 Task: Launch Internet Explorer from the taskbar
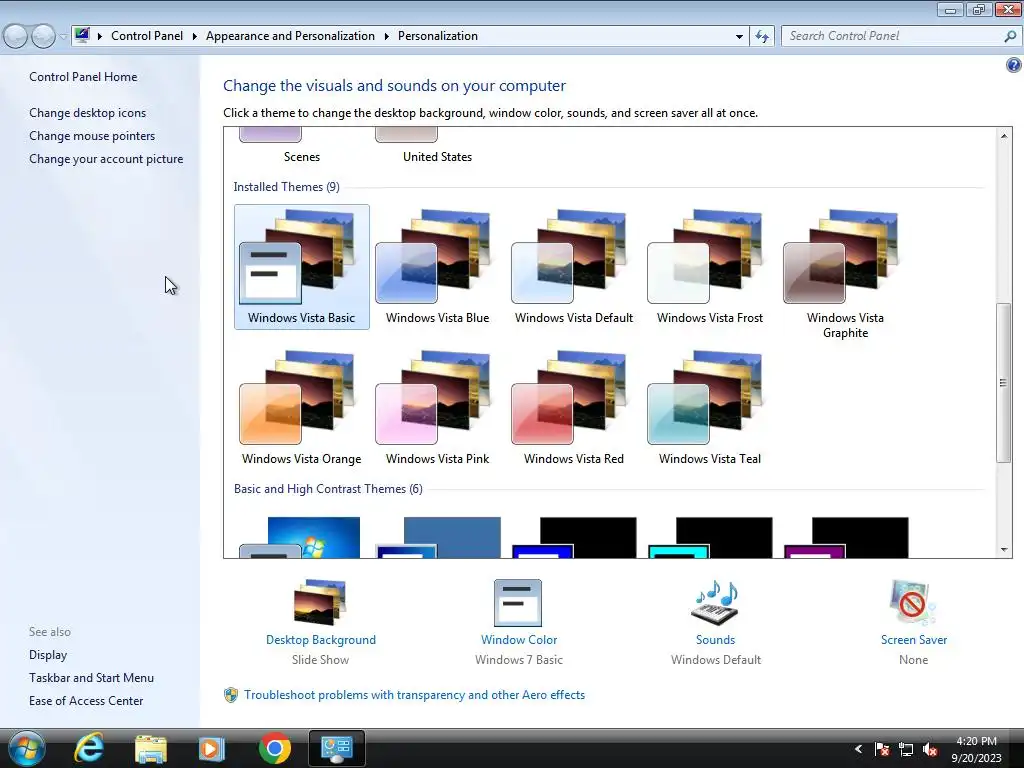coord(89,748)
